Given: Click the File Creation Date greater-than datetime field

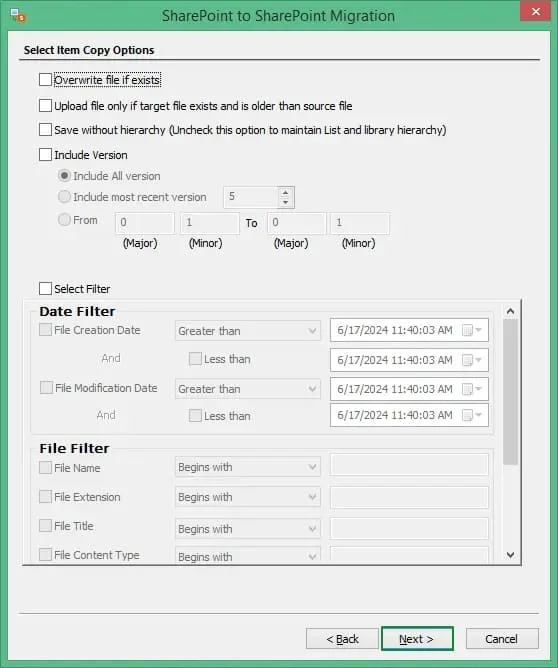Looking at the screenshot, I should (409, 330).
